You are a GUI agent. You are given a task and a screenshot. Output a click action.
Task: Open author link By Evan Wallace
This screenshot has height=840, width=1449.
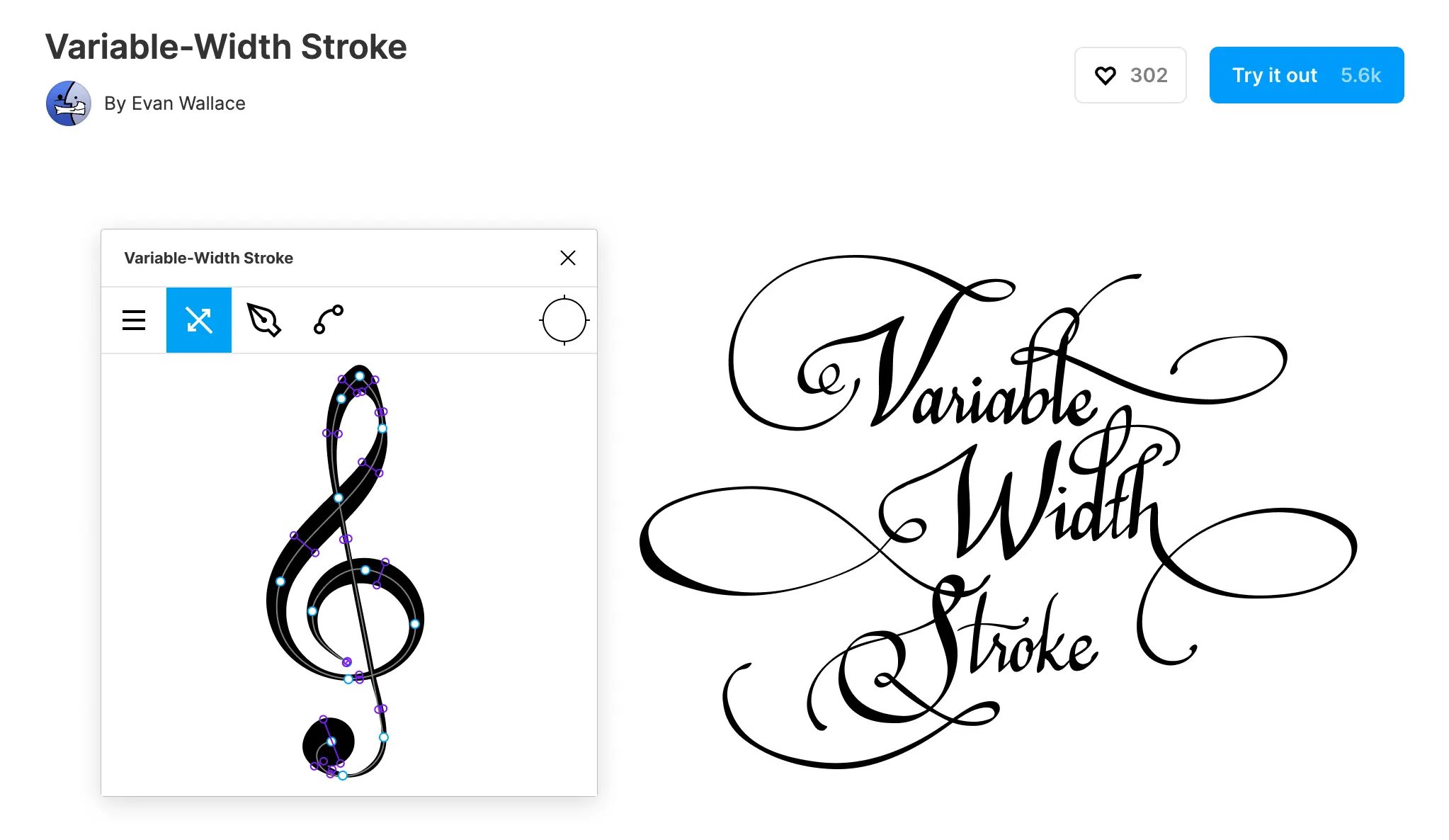click(x=175, y=103)
